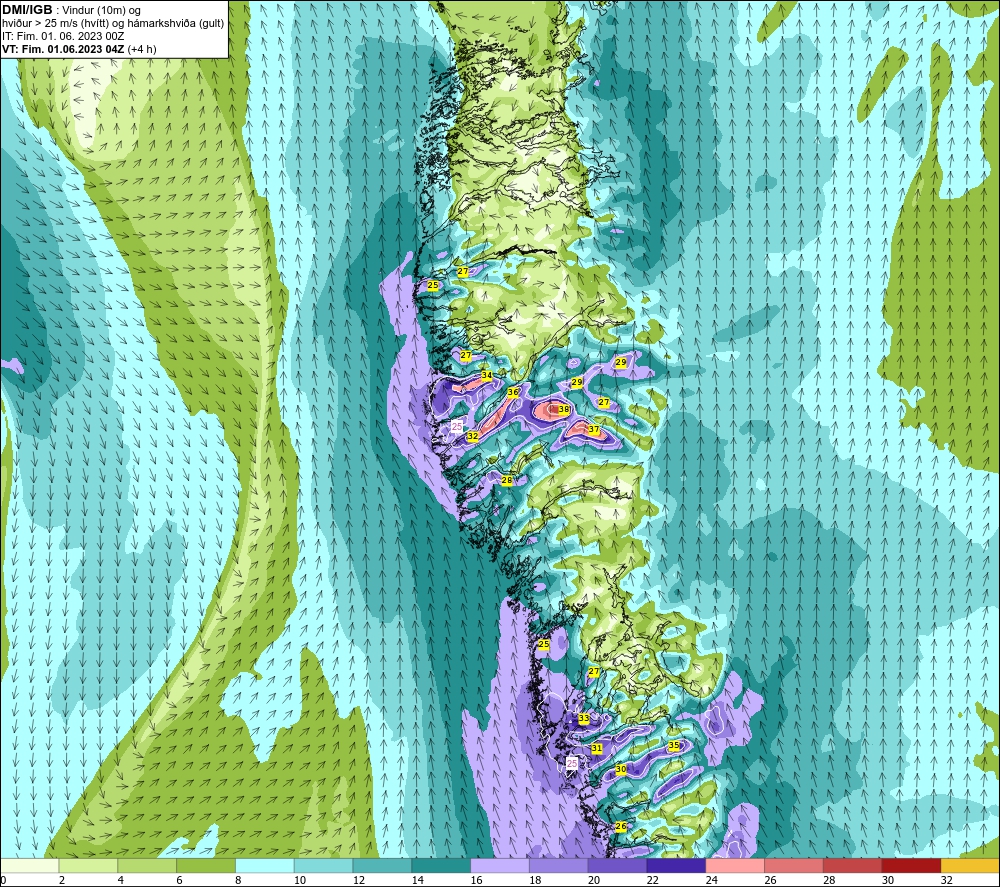
Task: Click the legend scale number 20
Action: [x=594, y=880]
